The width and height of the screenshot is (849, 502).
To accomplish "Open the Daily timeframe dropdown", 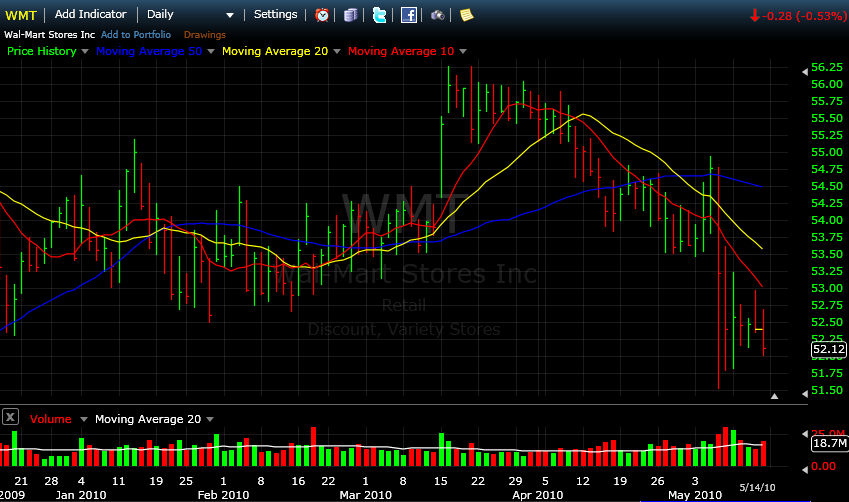I will pyautogui.click(x=190, y=15).
